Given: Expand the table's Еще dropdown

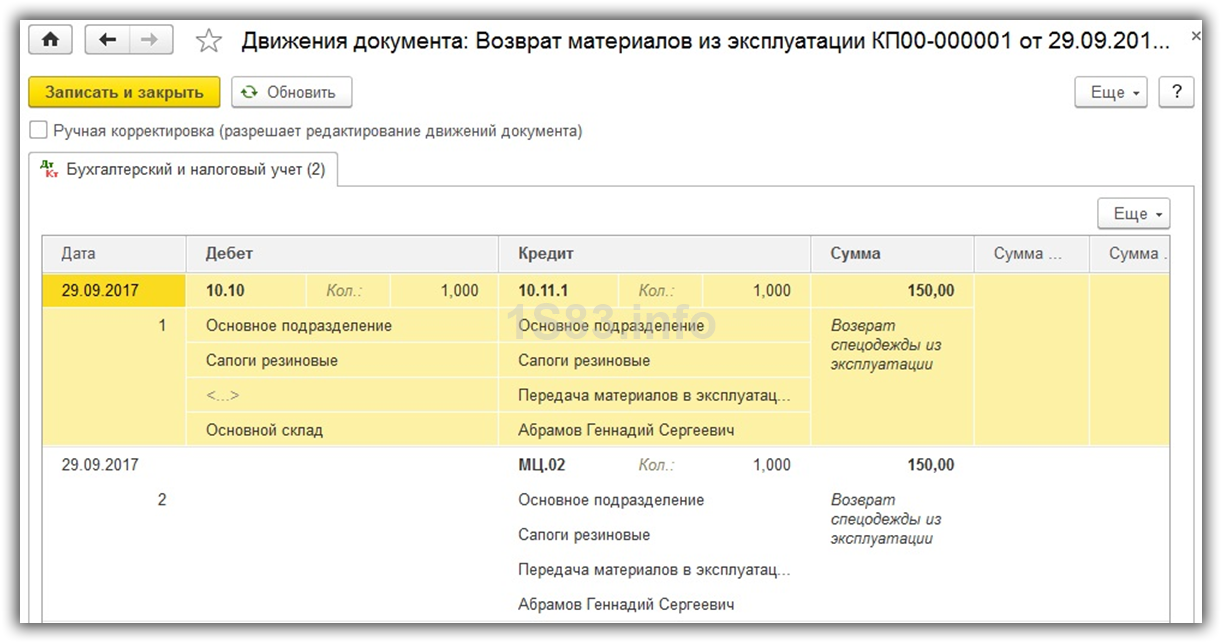Looking at the screenshot, I should (1133, 214).
